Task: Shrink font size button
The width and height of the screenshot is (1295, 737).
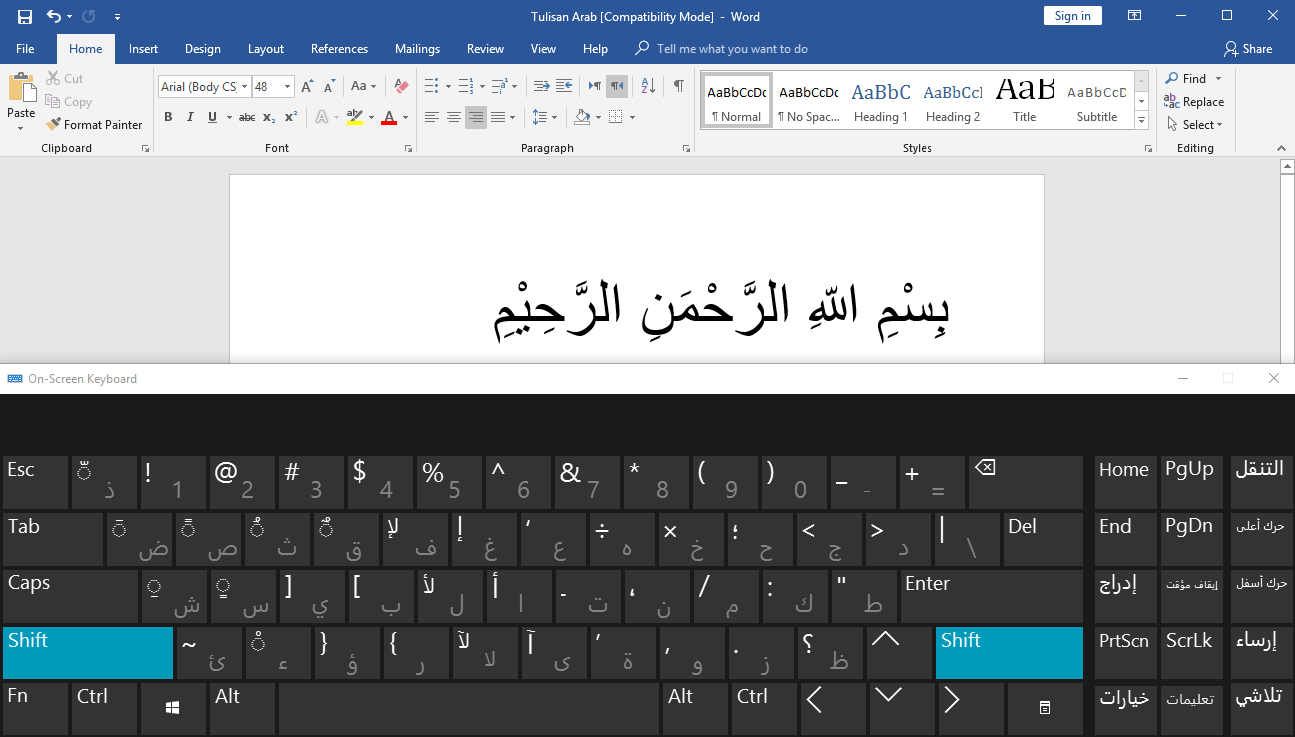Action: (x=328, y=87)
